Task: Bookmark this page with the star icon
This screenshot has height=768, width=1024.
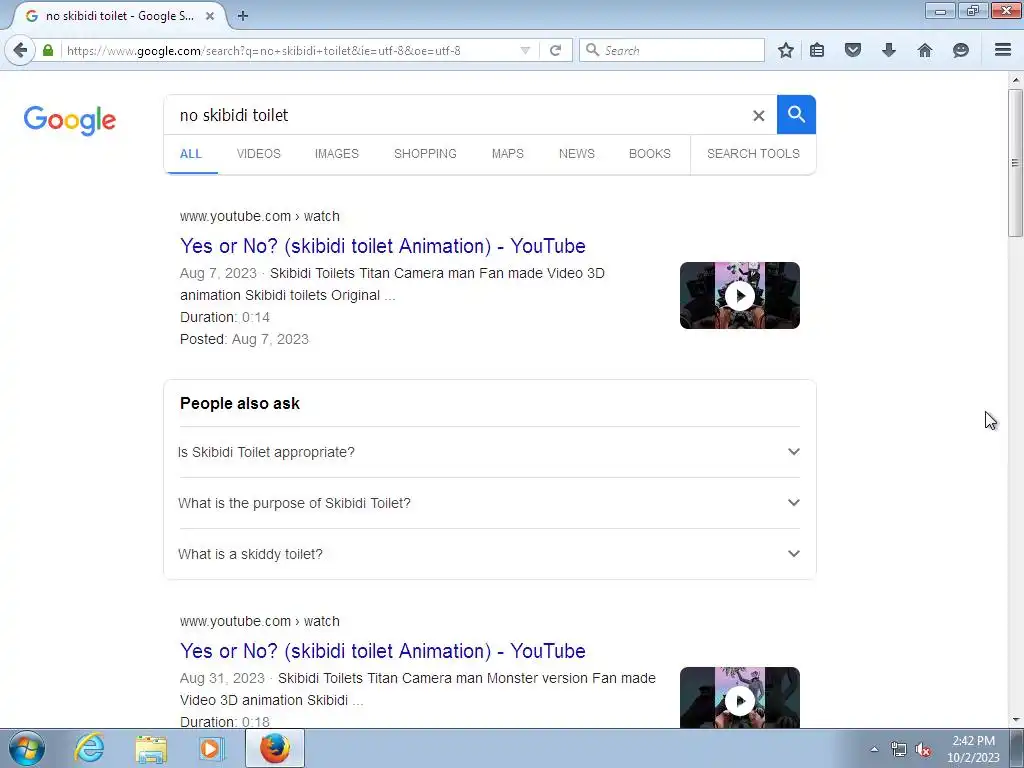Action: 786,50
